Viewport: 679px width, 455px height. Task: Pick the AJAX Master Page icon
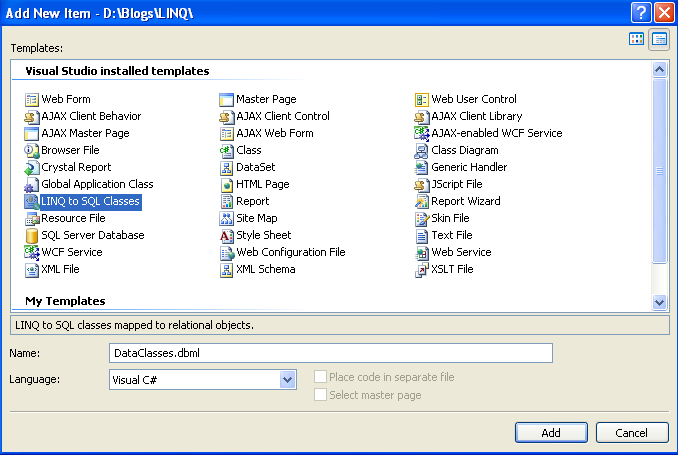click(31, 133)
